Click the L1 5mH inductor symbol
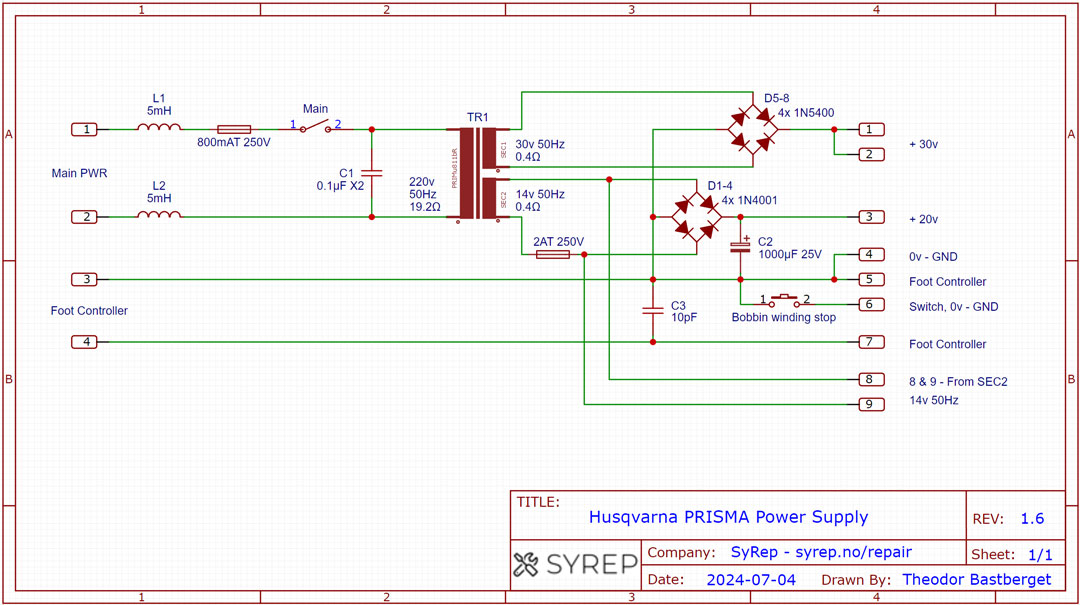The height and width of the screenshot is (605, 1080). (x=159, y=127)
